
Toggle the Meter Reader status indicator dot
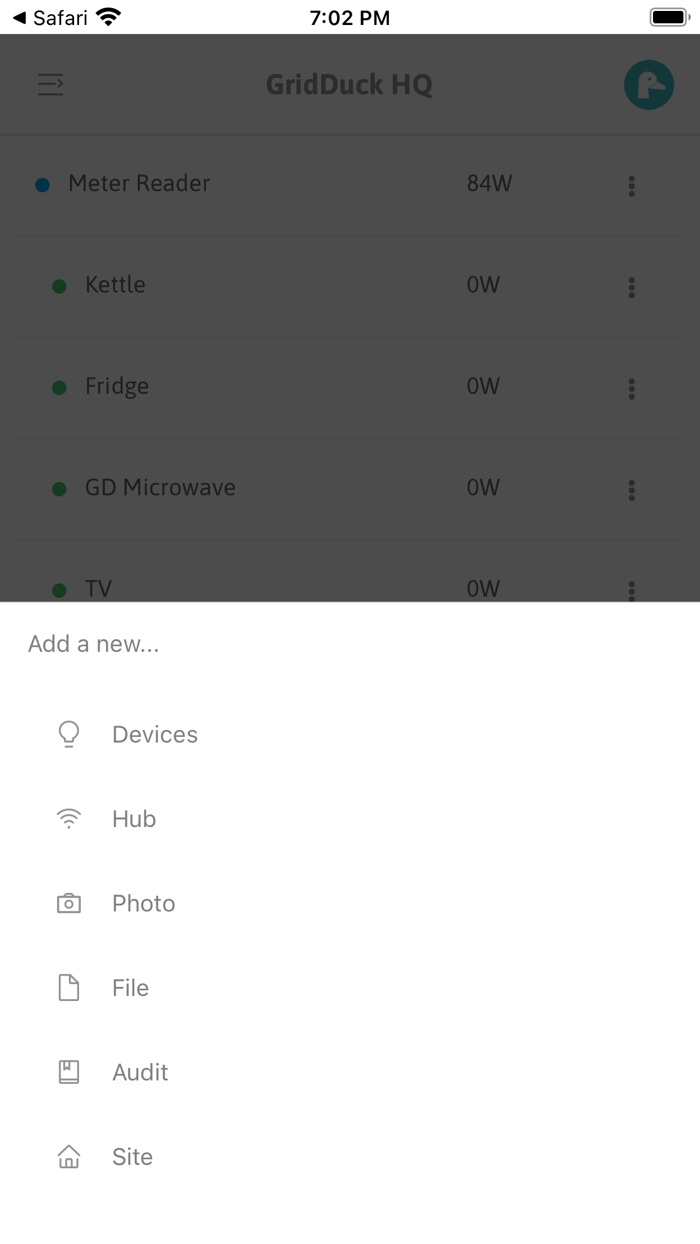(x=41, y=185)
